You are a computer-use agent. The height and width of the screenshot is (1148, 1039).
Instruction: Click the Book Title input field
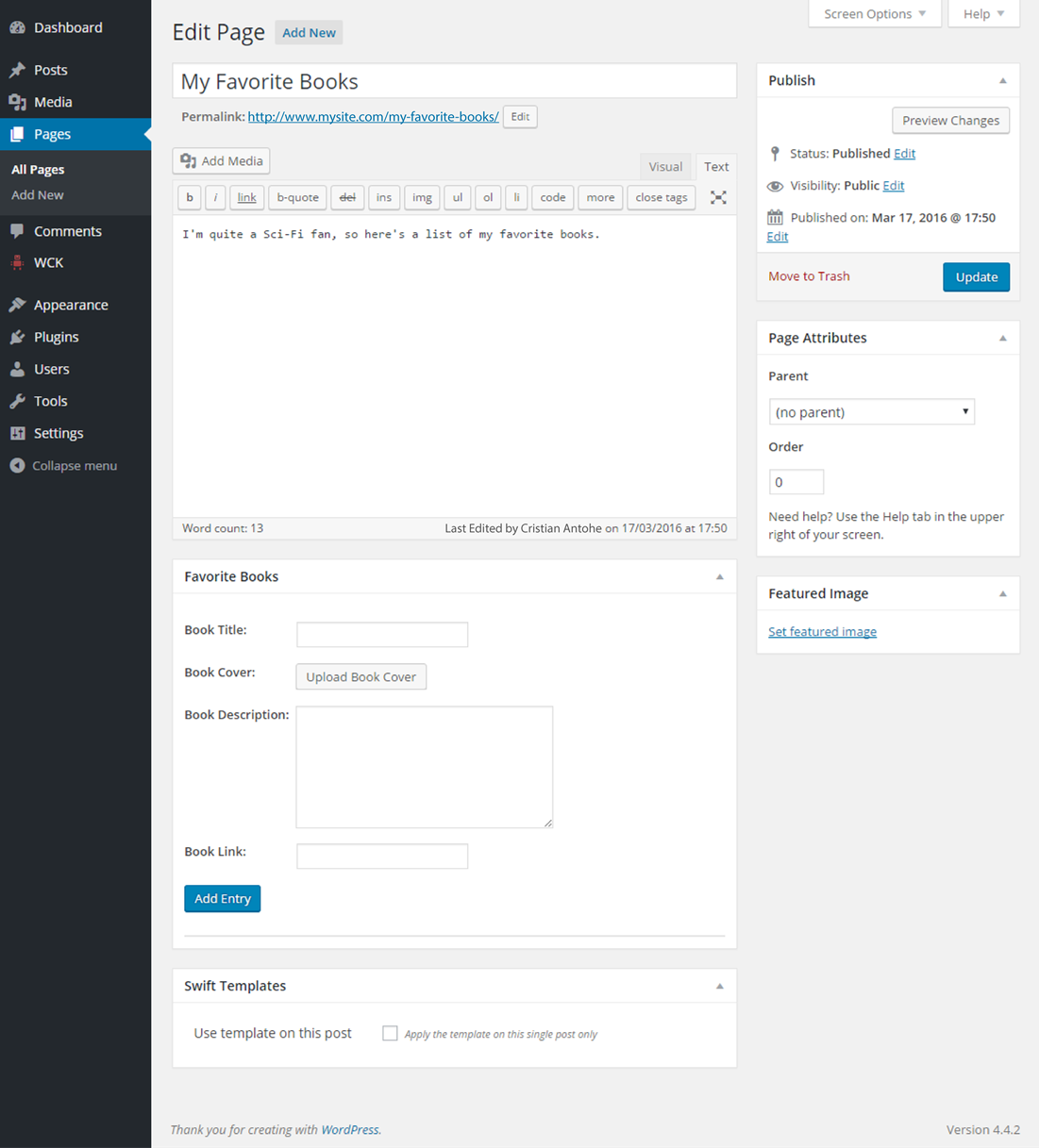click(x=382, y=634)
